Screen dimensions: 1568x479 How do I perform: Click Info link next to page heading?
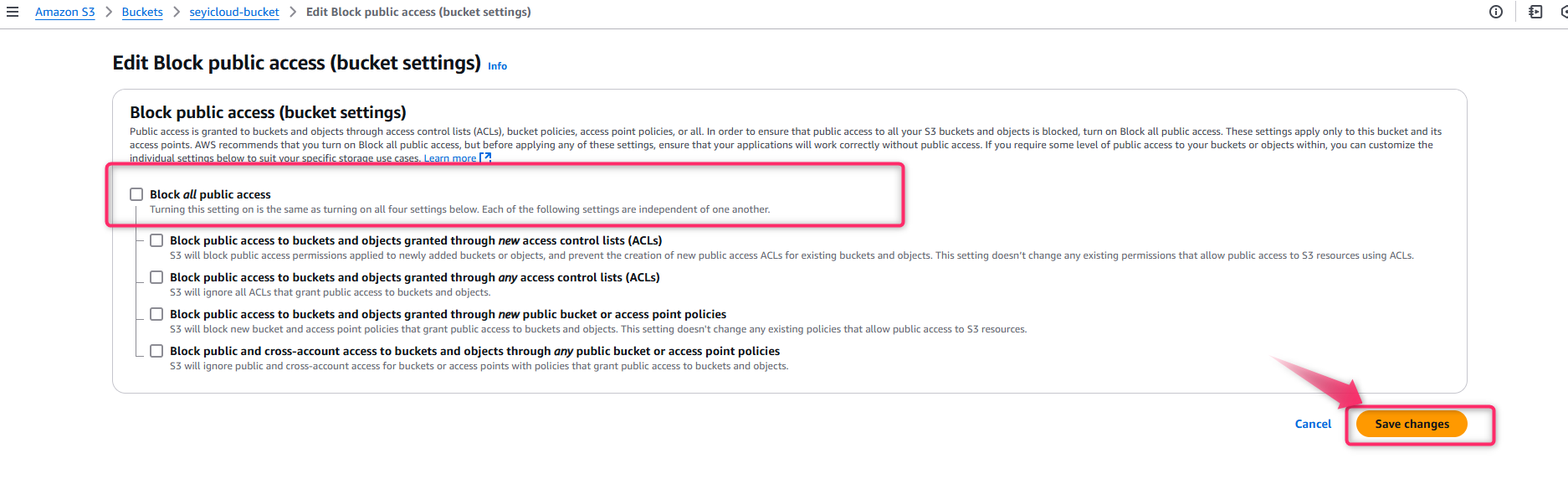497,66
